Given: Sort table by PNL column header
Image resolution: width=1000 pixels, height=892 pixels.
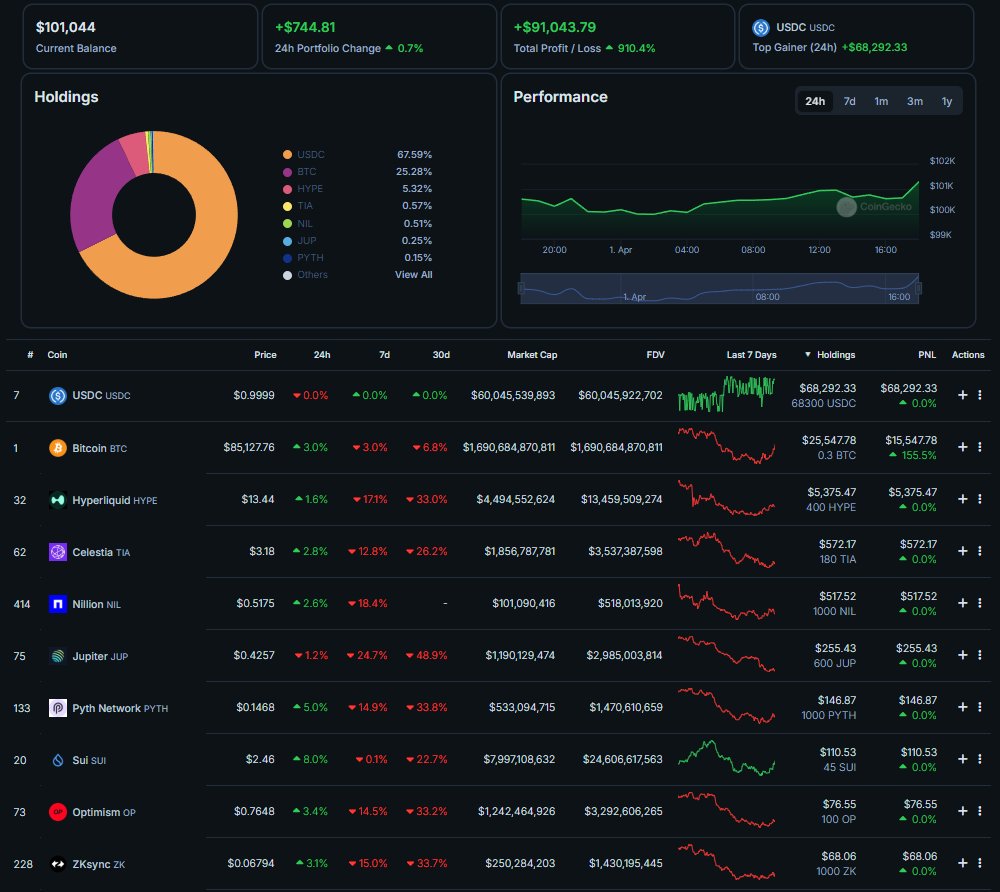Looking at the screenshot, I should point(927,355).
